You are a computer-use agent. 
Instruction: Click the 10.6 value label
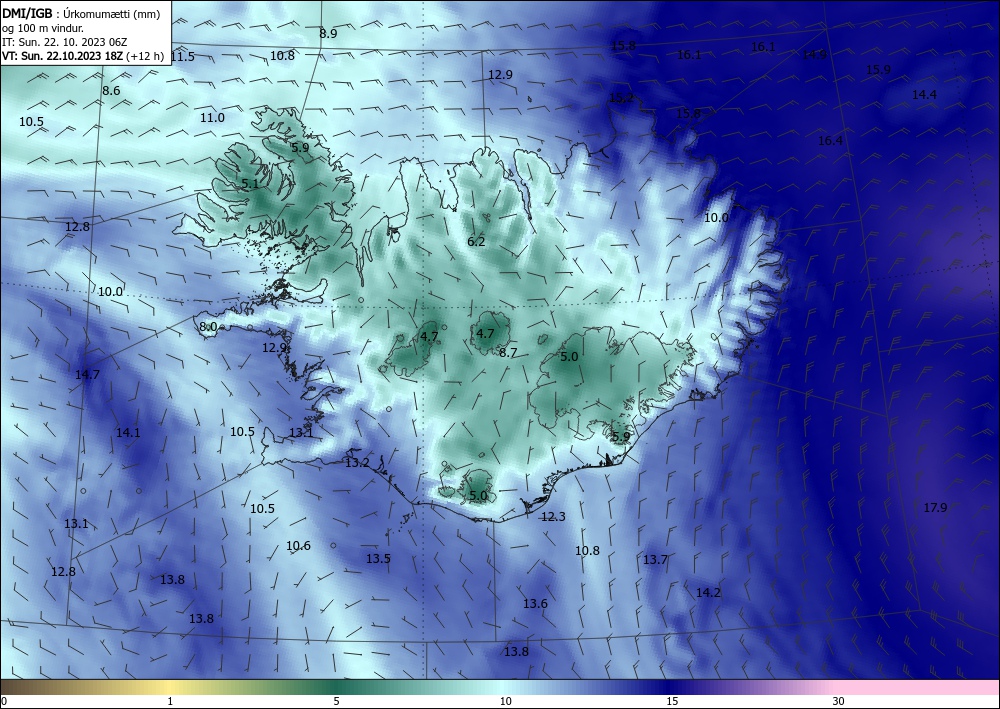point(298,546)
